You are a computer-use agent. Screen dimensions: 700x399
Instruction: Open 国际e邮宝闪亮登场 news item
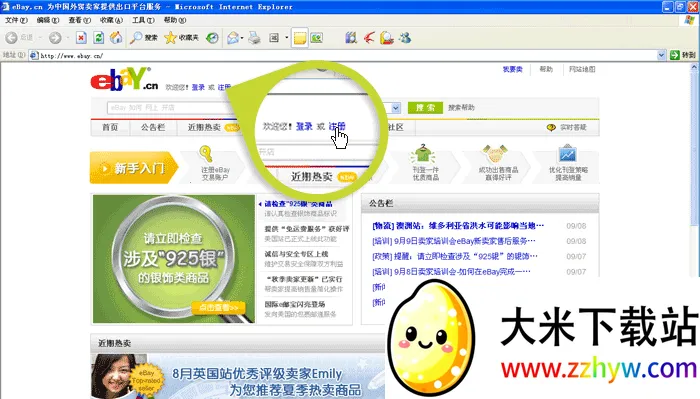coord(295,304)
